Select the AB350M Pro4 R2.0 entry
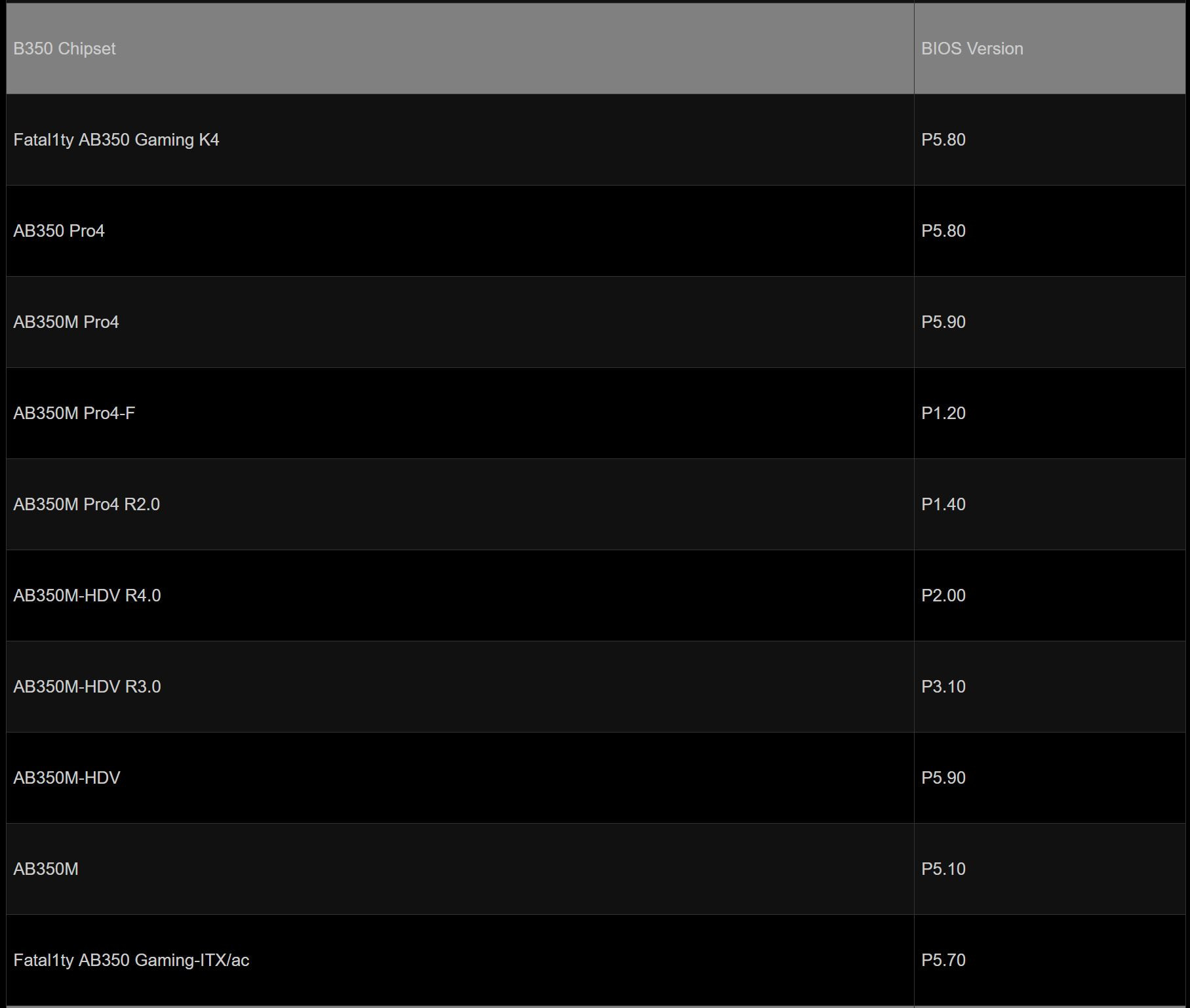This screenshot has height=1008, width=1190. (87, 504)
